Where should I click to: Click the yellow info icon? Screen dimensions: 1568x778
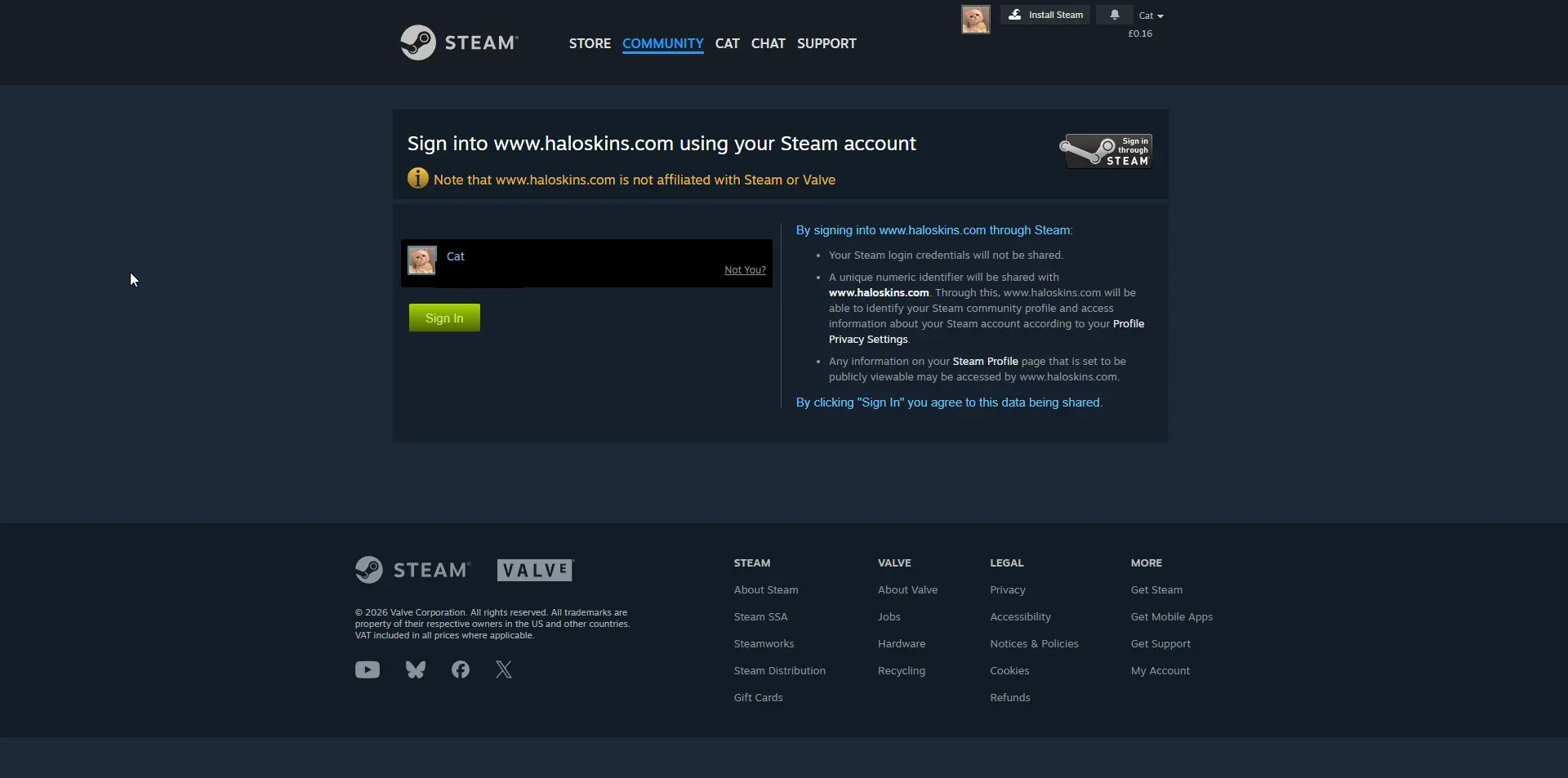(x=417, y=178)
